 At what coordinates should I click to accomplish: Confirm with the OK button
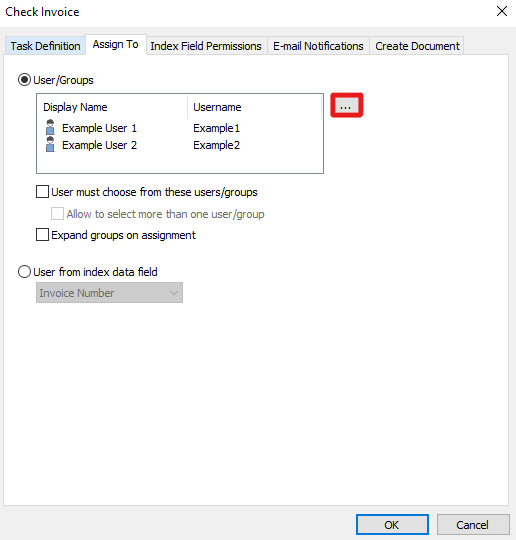click(392, 525)
